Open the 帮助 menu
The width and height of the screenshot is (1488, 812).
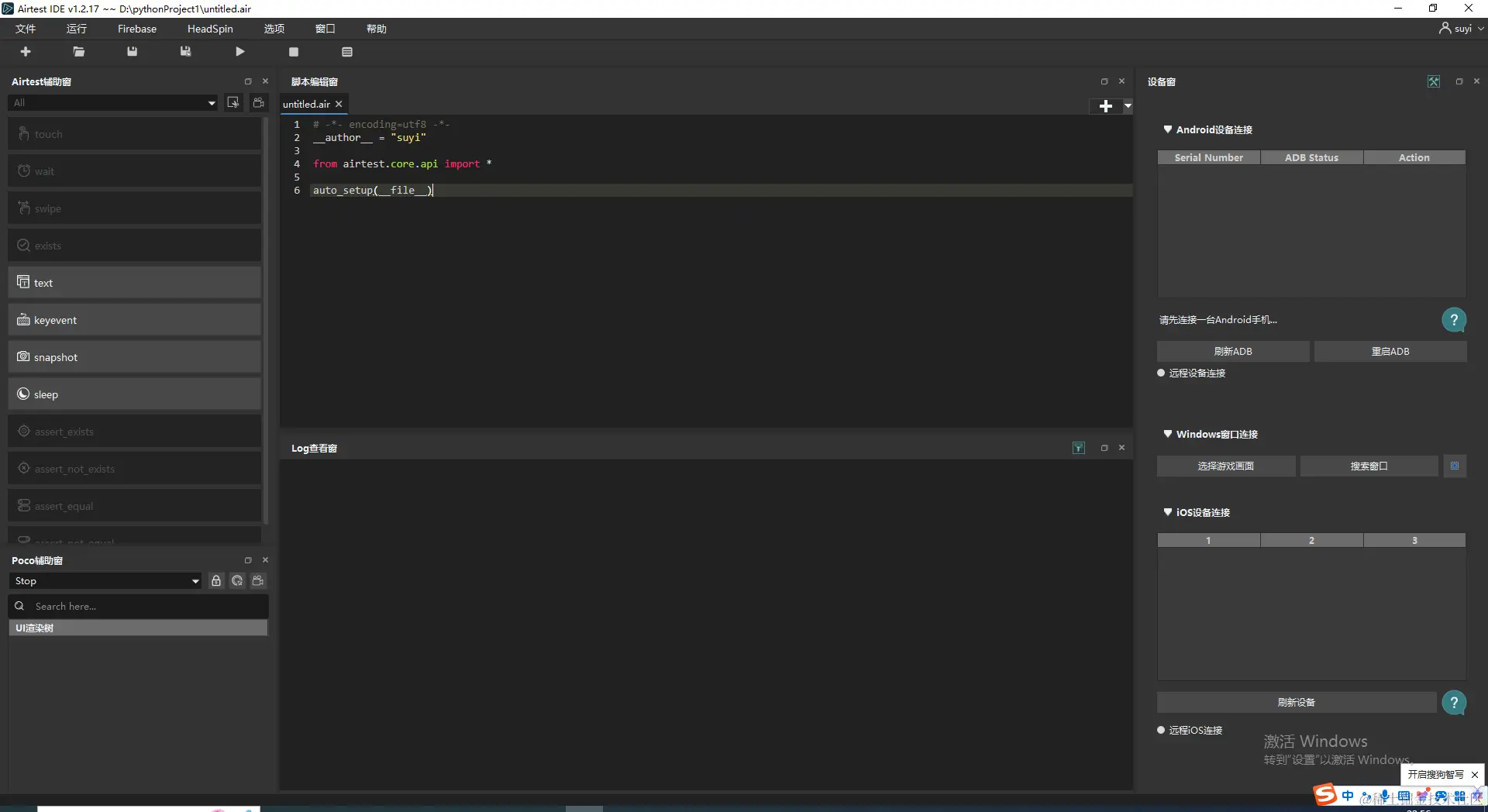pyautogui.click(x=377, y=29)
